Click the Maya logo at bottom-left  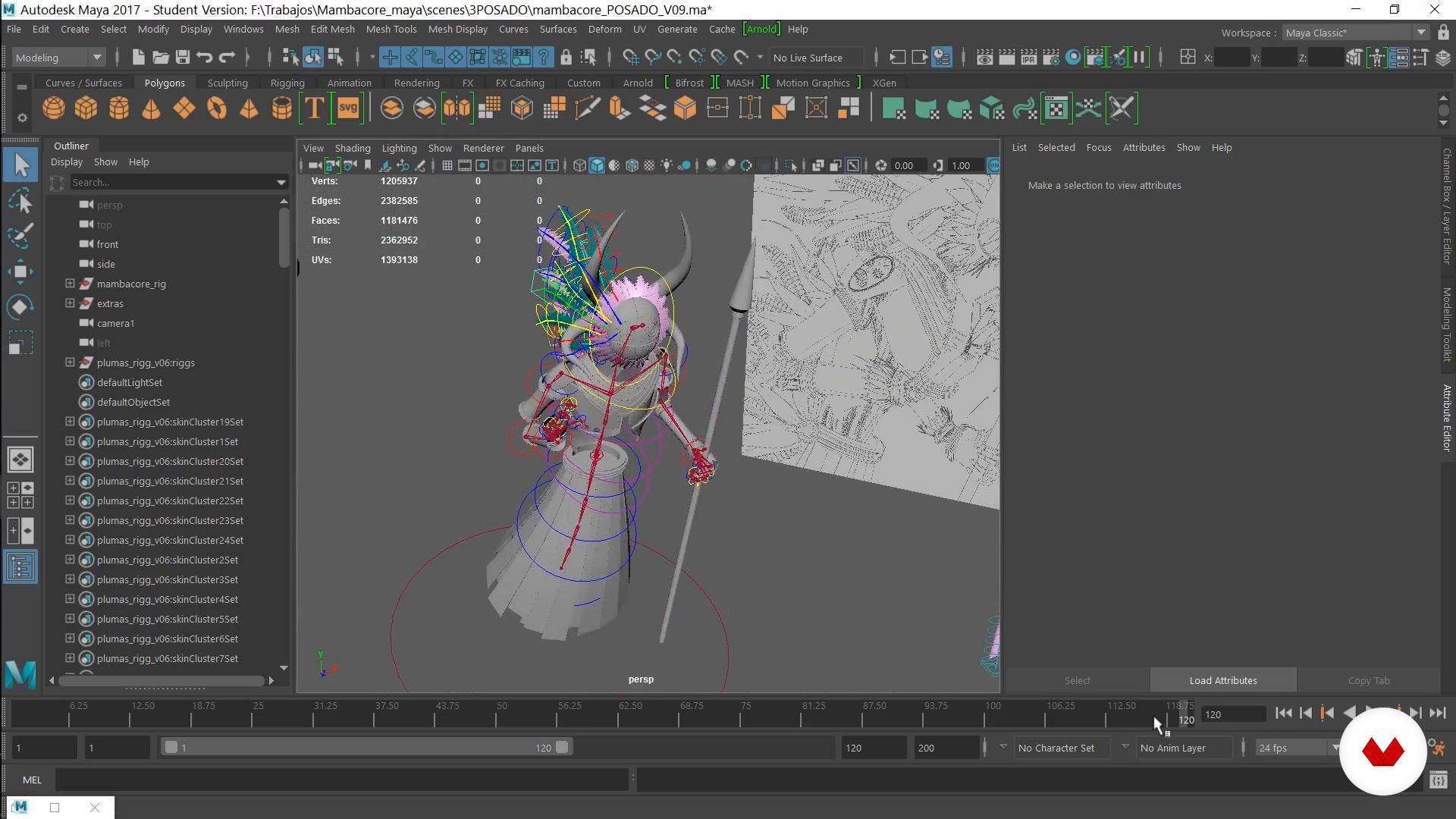pyautogui.click(x=20, y=673)
